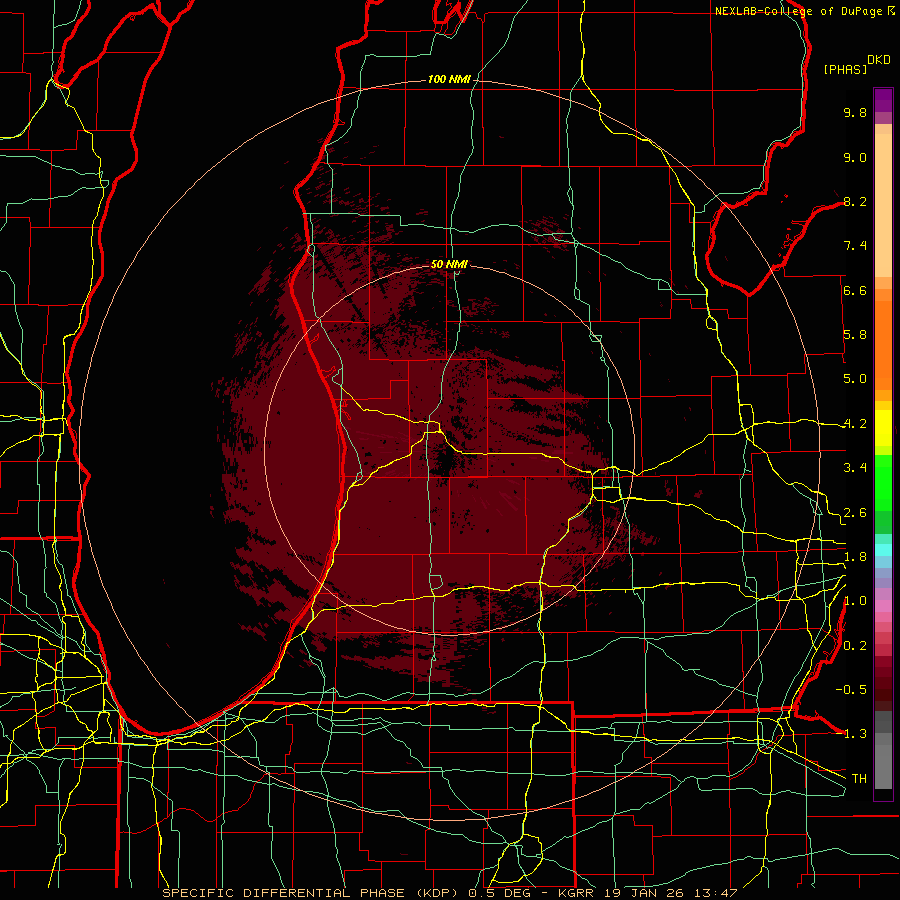Select the 6.6 value on the scale
The height and width of the screenshot is (900, 900).
click(x=855, y=290)
